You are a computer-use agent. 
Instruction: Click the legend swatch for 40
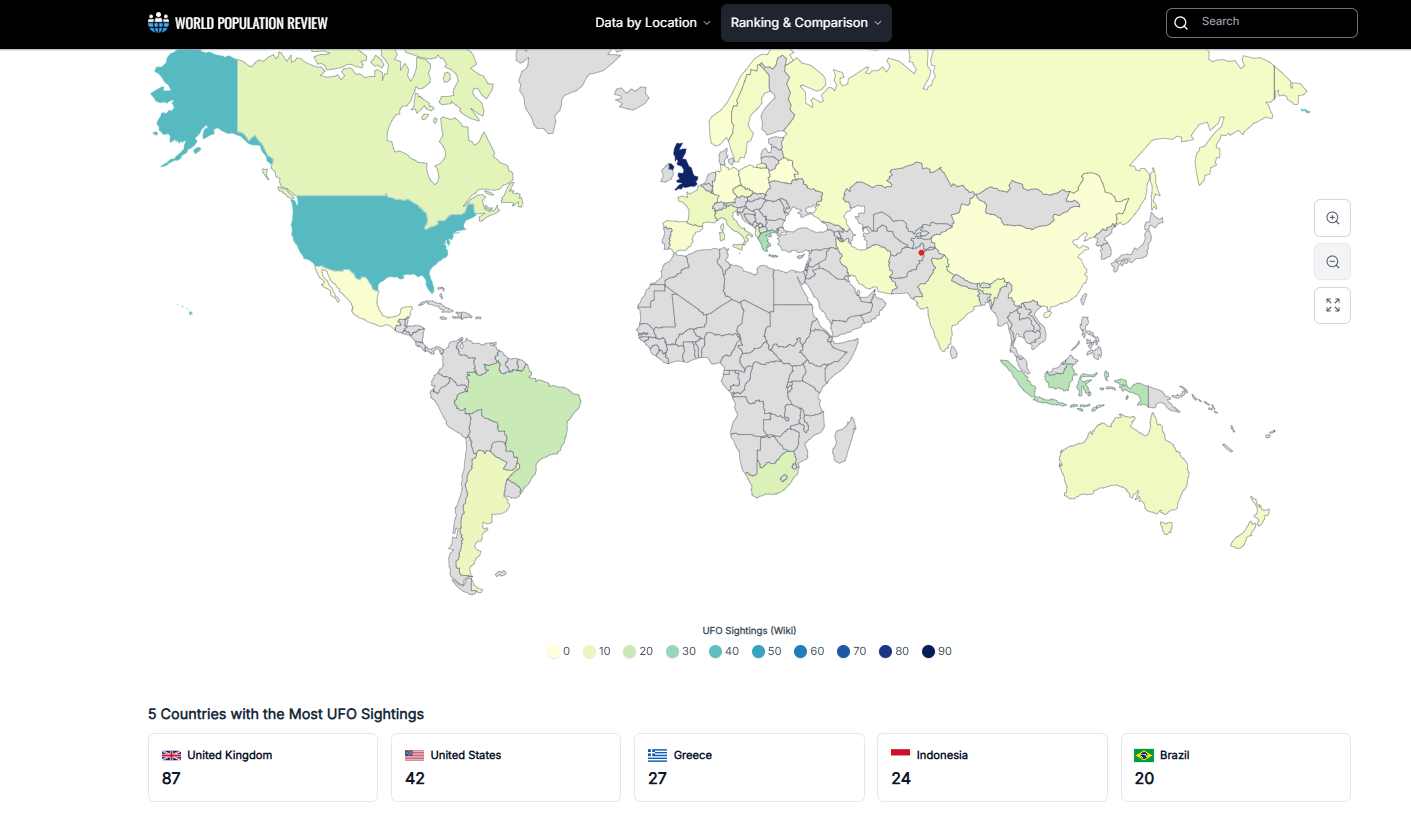coord(715,652)
